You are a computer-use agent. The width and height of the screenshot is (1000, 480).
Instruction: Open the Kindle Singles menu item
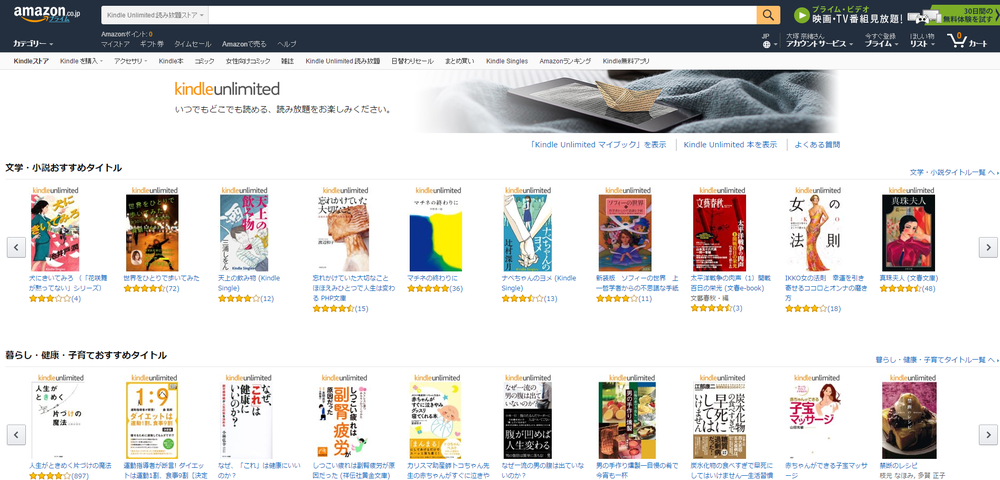pos(507,61)
